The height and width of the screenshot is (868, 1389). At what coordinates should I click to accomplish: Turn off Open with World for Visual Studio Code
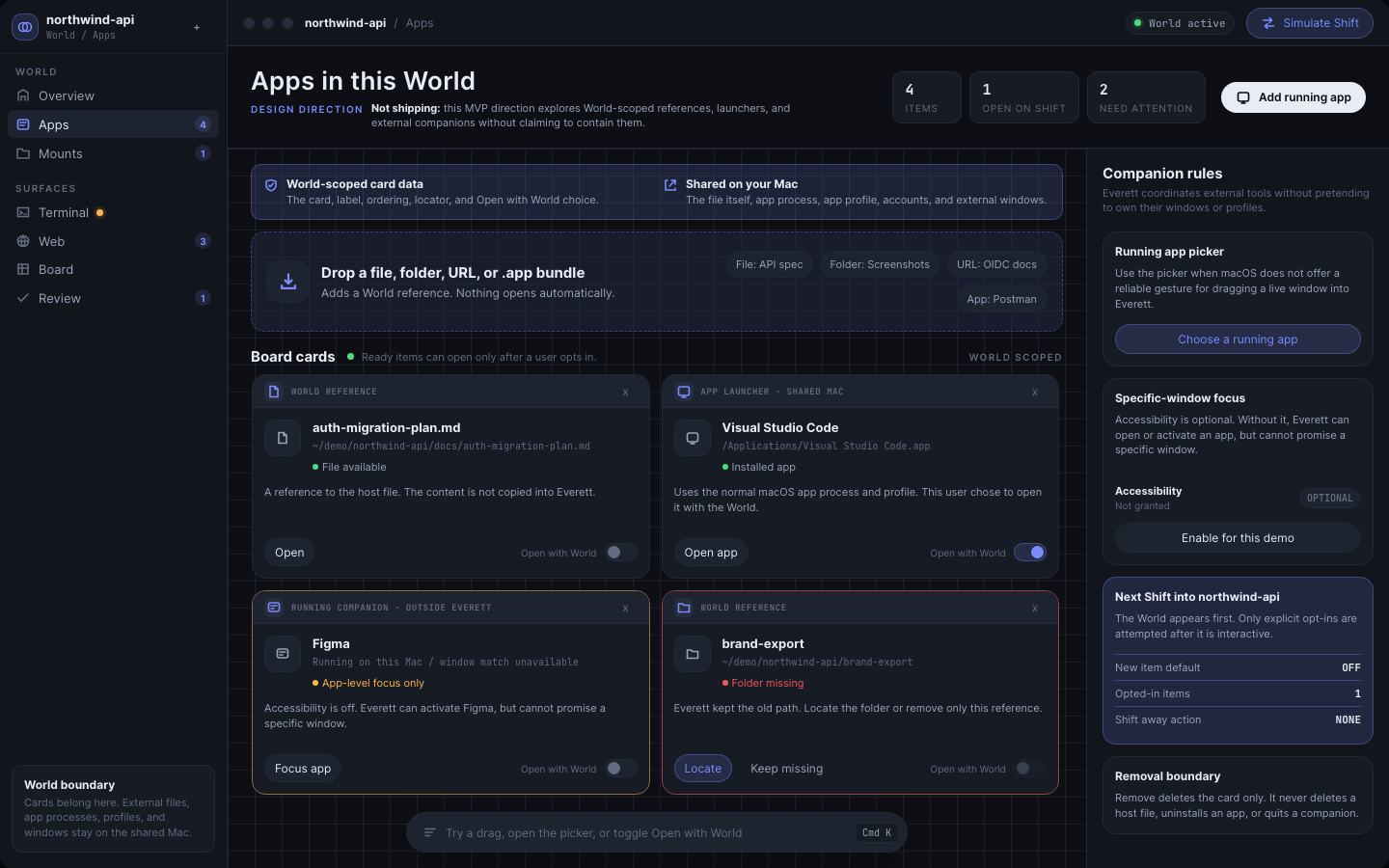[x=1030, y=553]
